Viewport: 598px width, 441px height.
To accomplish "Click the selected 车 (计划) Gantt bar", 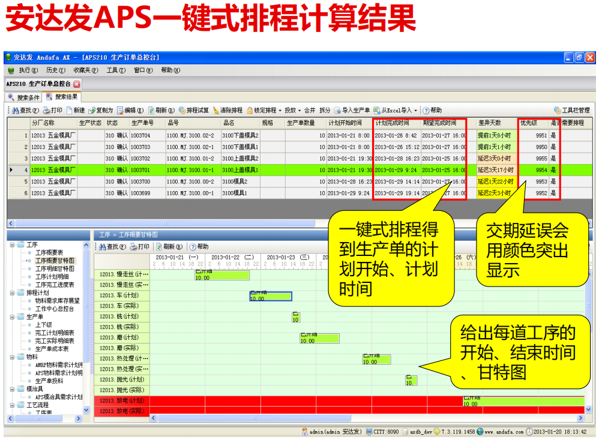I will (271, 296).
